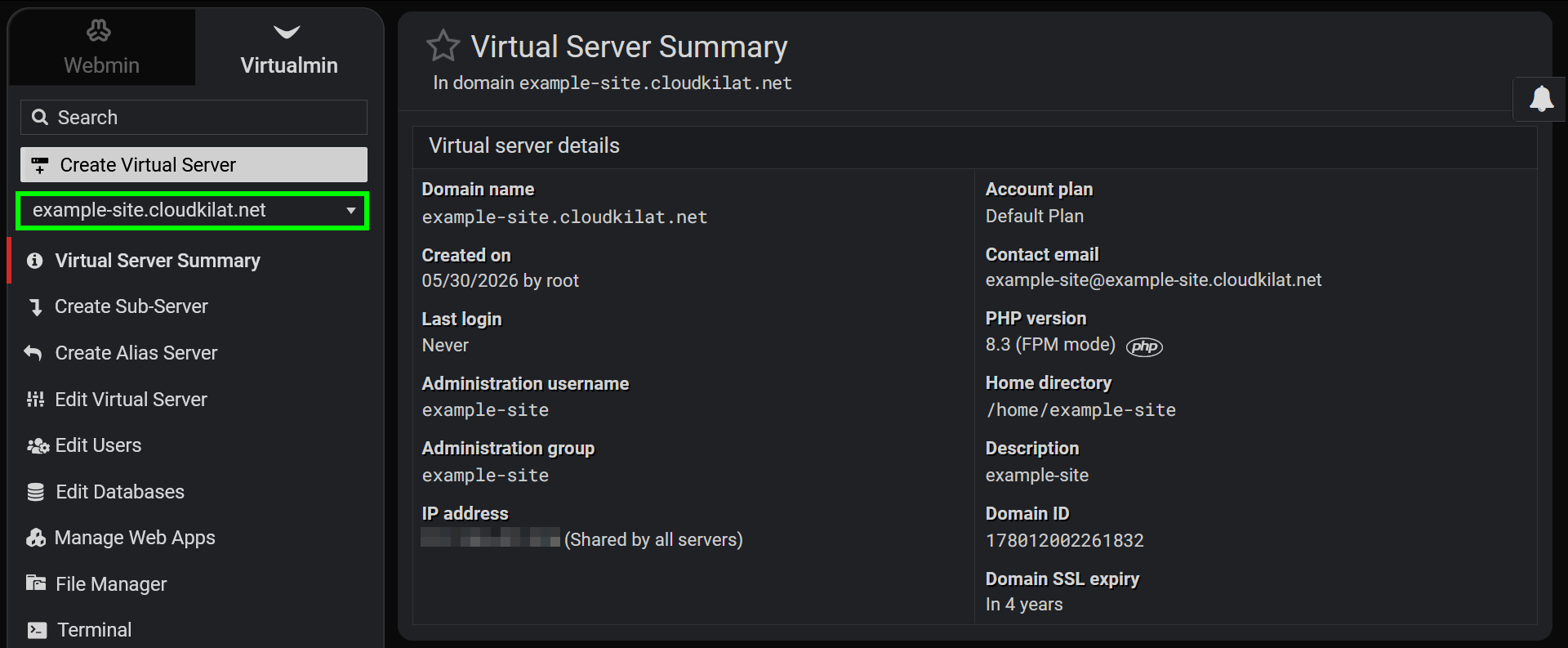Image resolution: width=1568 pixels, height=648 pixels.
Task: Open Create Sub-Server menu item
Action: pos(131,306)
